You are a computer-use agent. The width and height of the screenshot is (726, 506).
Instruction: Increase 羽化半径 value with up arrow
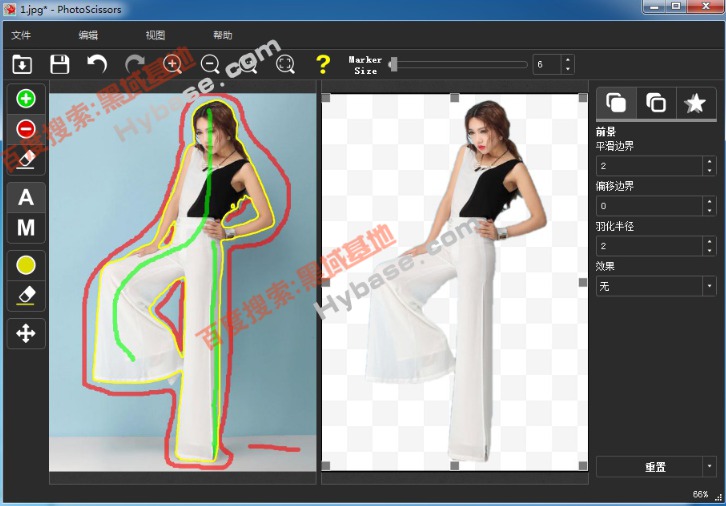tap(709, 241)
